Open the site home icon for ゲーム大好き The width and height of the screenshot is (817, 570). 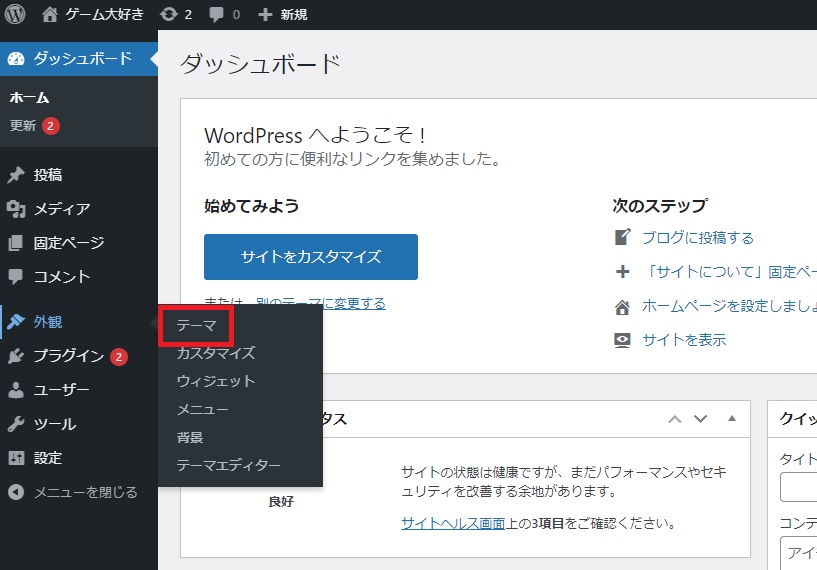(x=49, y=14)
